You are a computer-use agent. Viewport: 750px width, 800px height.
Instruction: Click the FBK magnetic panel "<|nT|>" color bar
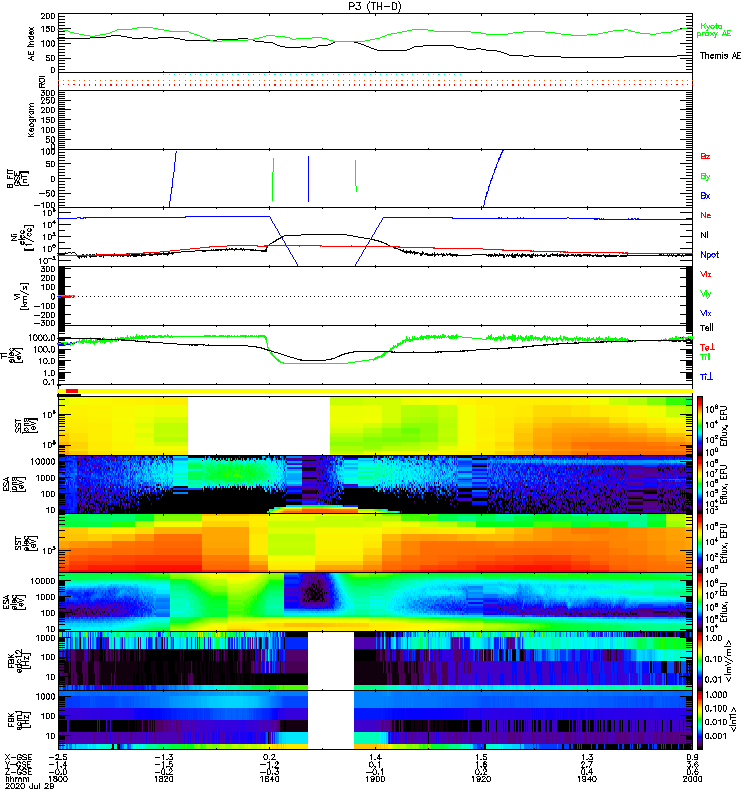pos(700,720)
